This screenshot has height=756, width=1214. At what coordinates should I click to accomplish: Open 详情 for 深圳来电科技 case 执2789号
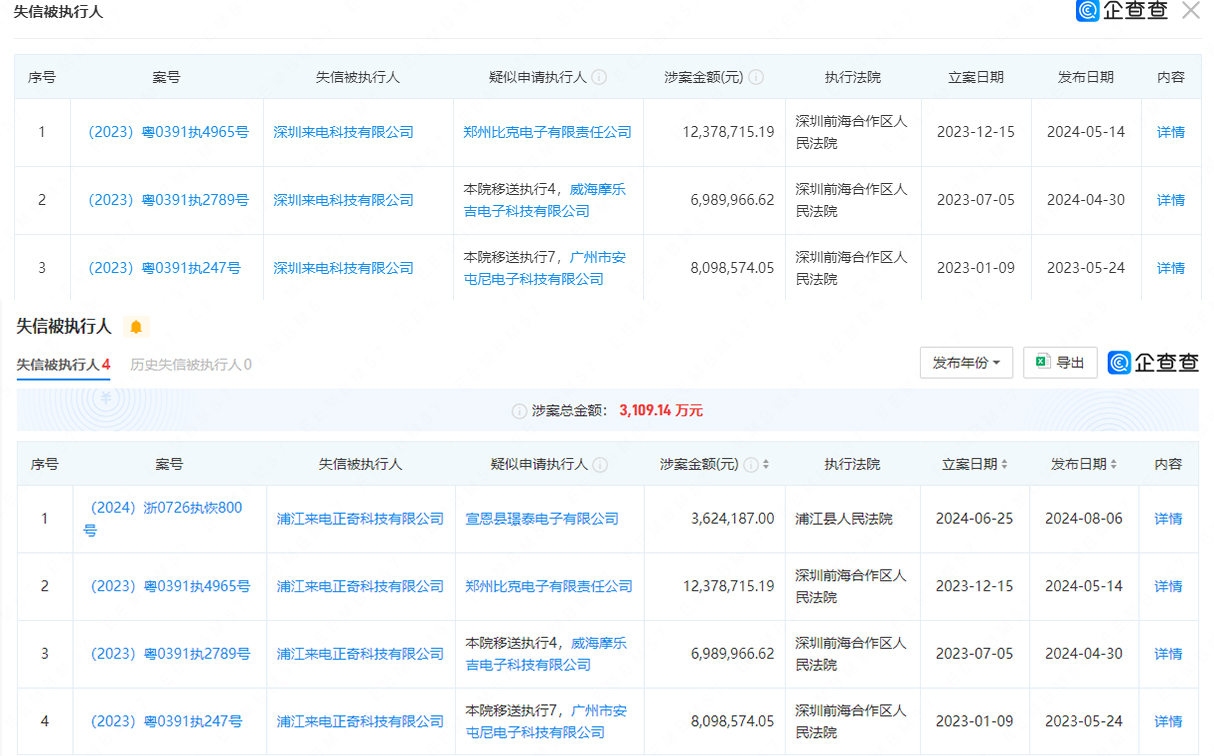click(1171, 200)
